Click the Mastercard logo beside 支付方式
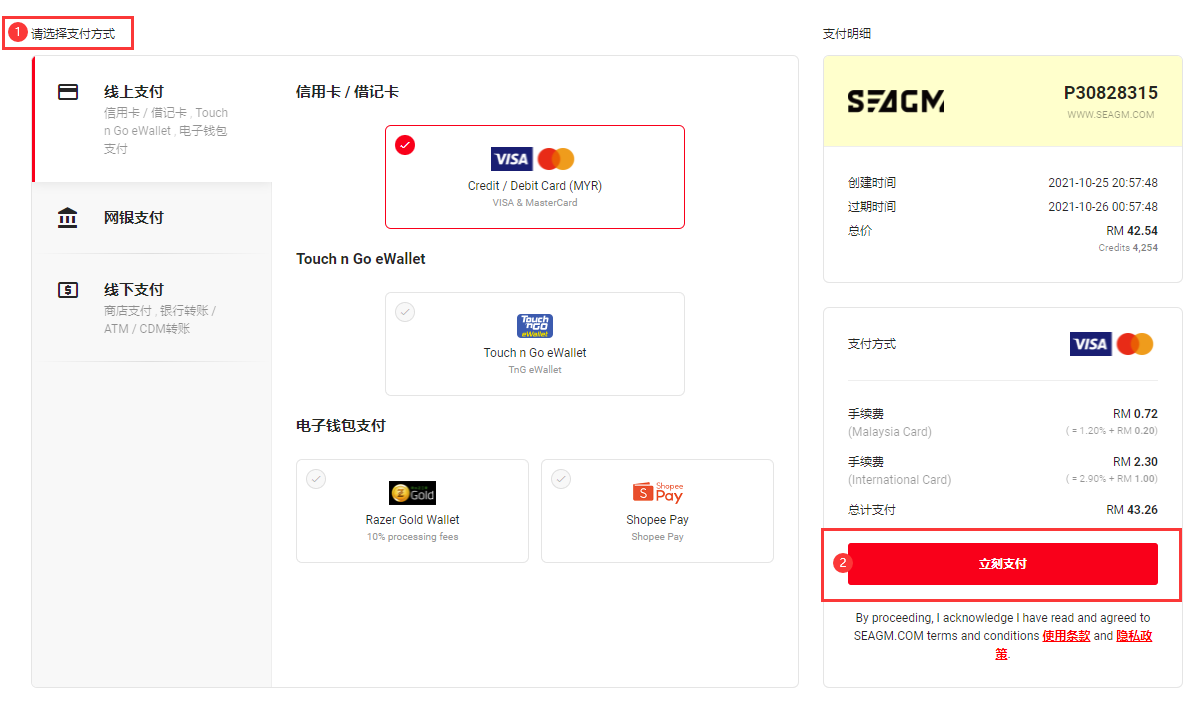Screen dimensions: 1191x703 (x=1135, y=344)
